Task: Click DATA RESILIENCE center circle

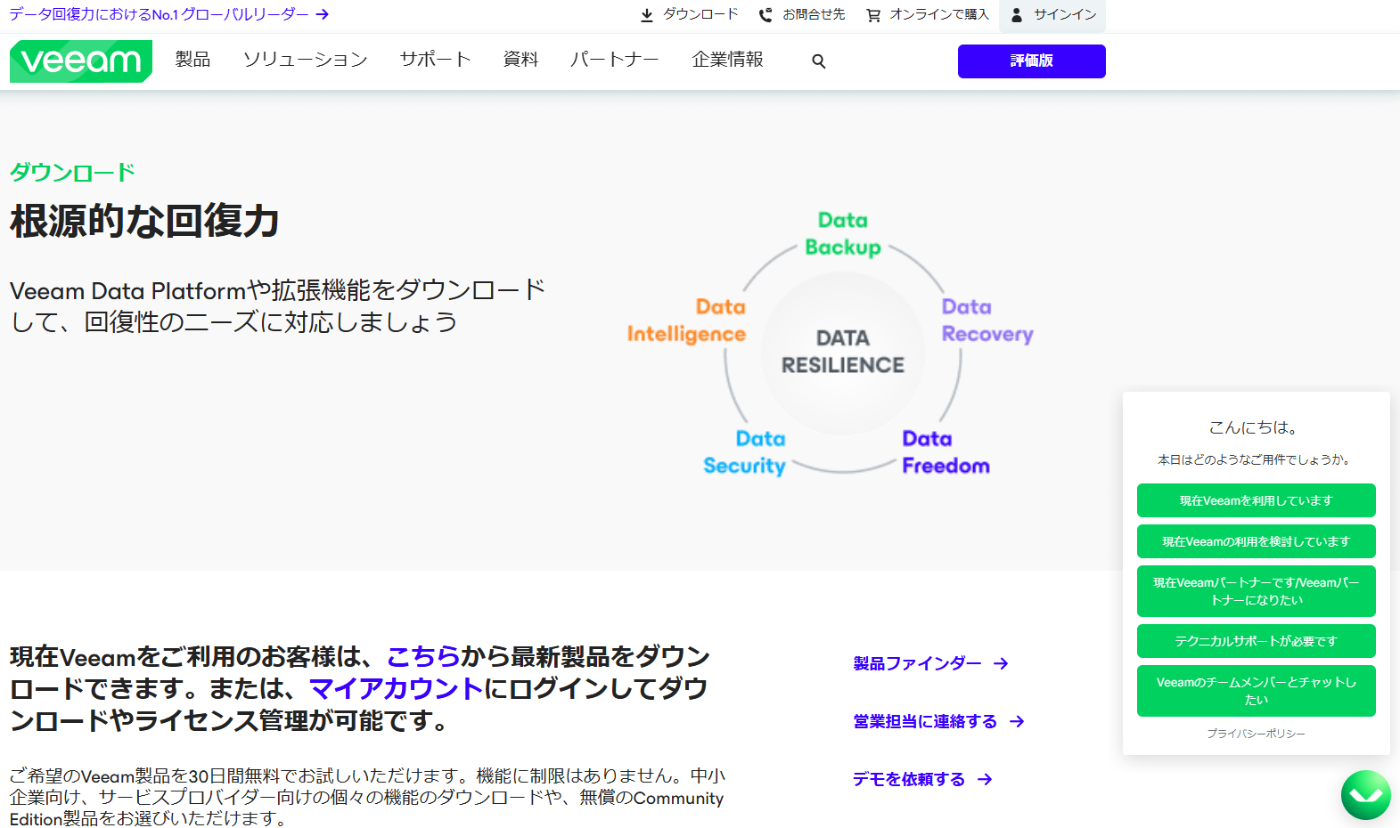Action: pos(843,352)
